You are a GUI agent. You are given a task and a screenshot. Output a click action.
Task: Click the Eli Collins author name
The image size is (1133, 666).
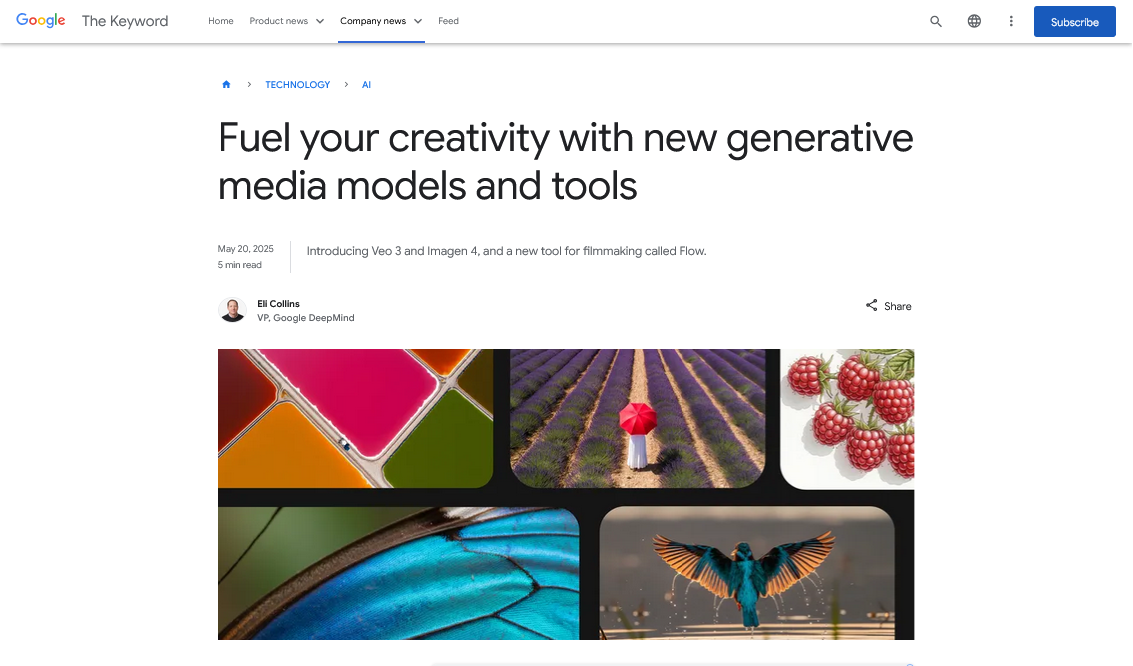point(278,303)
